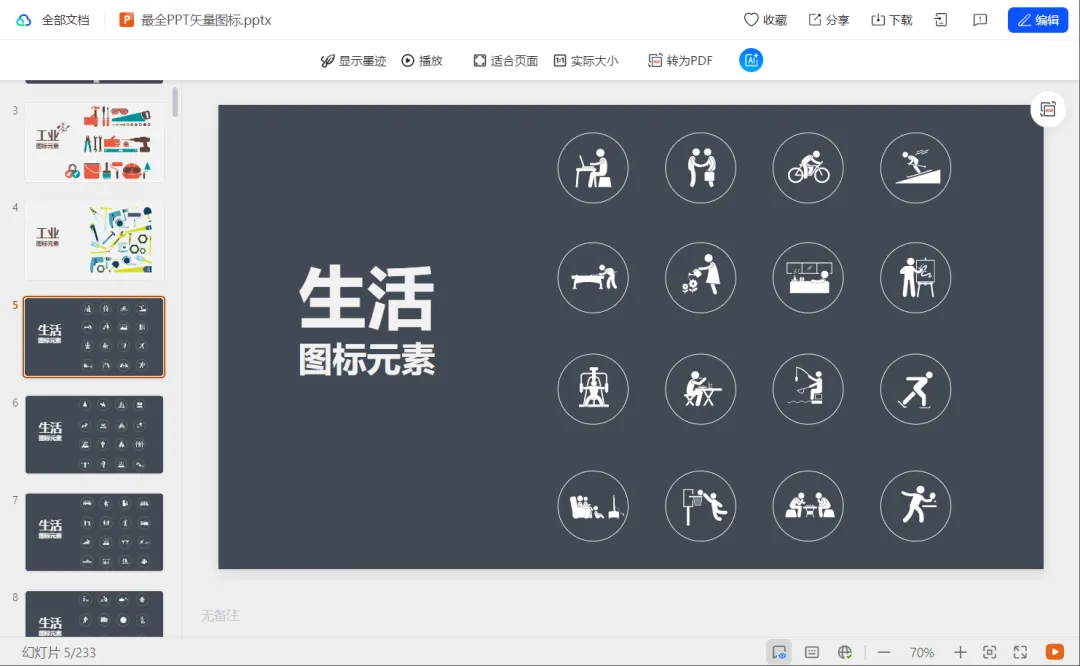
Task: Select slide 4 thumbnail
Action: pyautogui.click(x=94, y=240)
